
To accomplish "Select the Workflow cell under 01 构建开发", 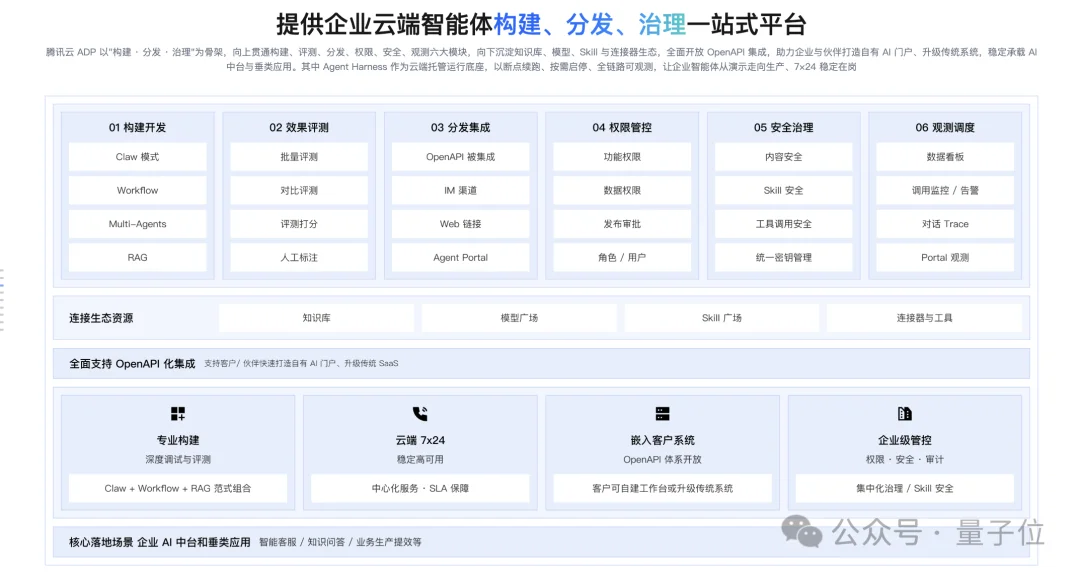I will click(137, 190).
